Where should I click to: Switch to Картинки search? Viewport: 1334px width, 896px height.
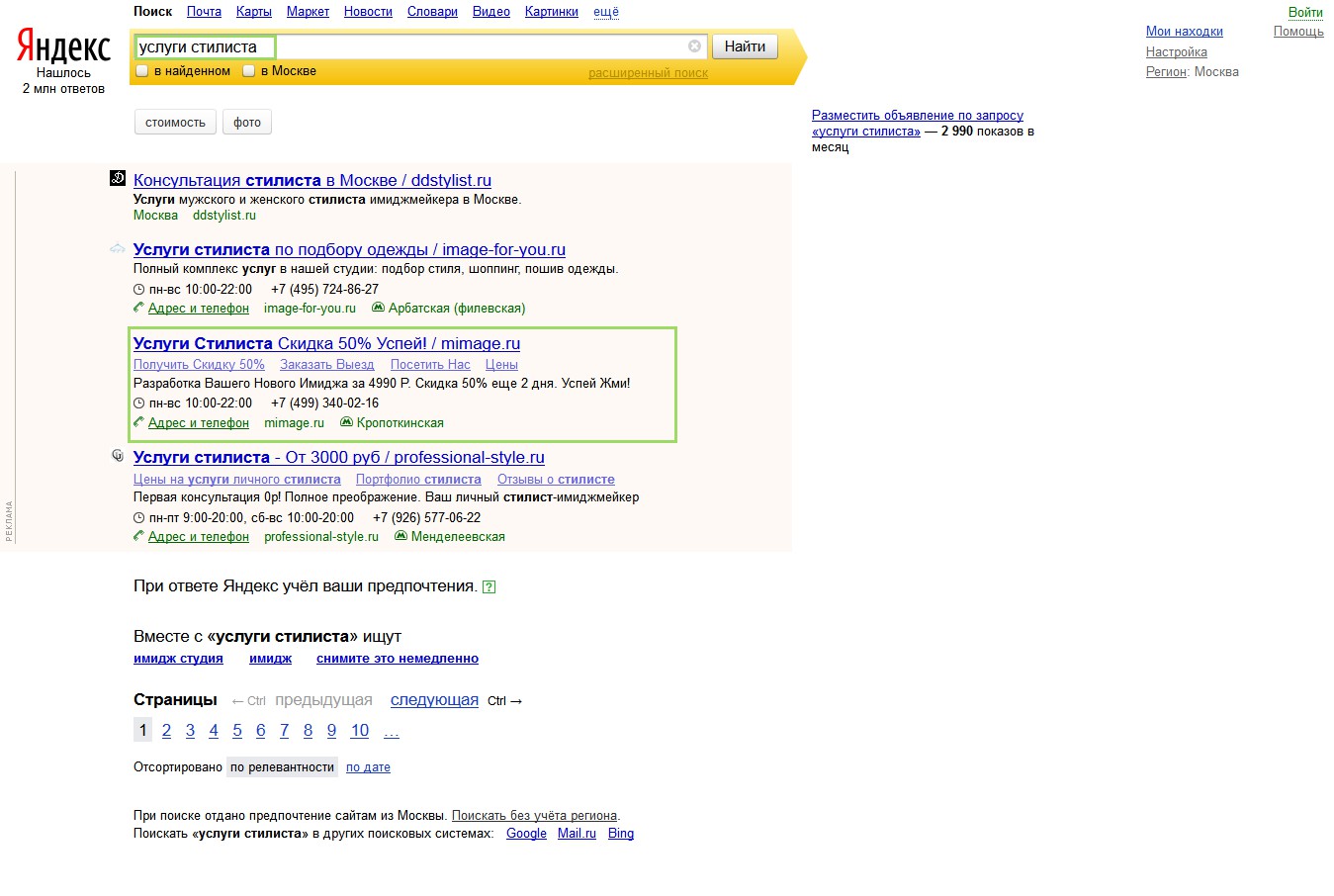[x=552, y=12]
